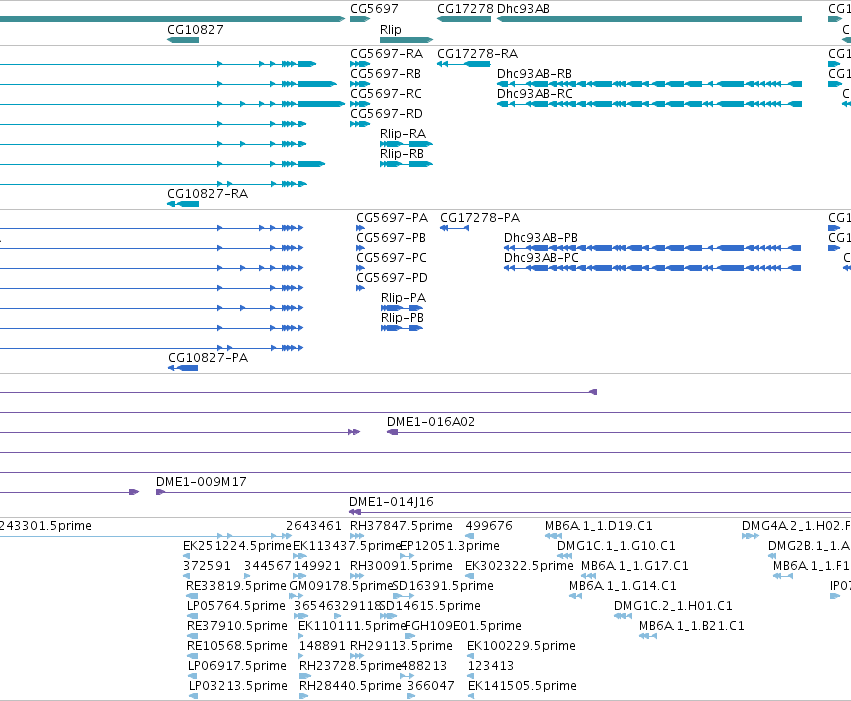
Task: Select the Dhc93AB gene label
Action: coord(523,9)
